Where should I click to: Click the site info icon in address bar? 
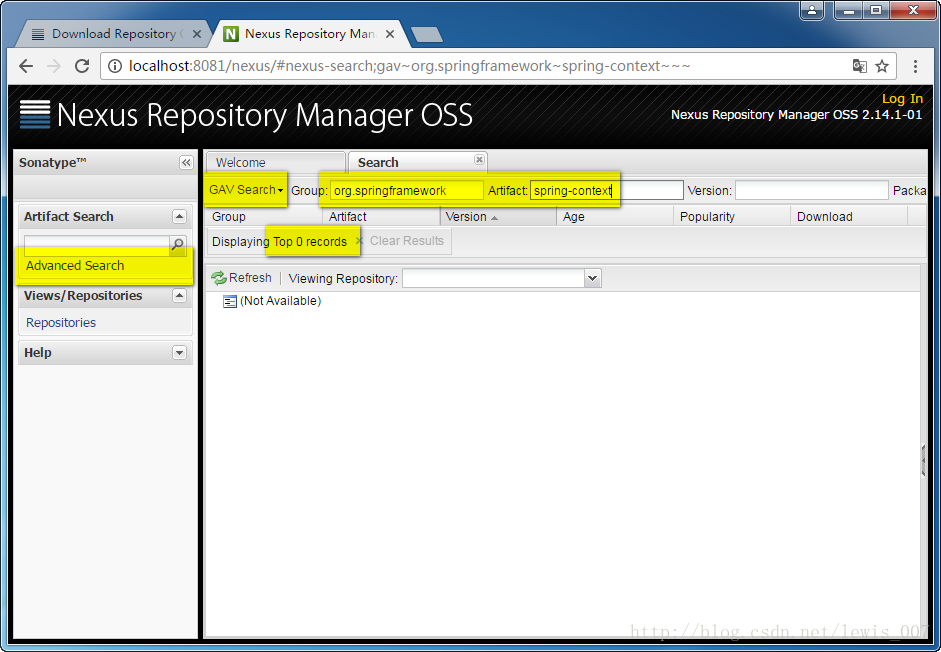[115, 66]
